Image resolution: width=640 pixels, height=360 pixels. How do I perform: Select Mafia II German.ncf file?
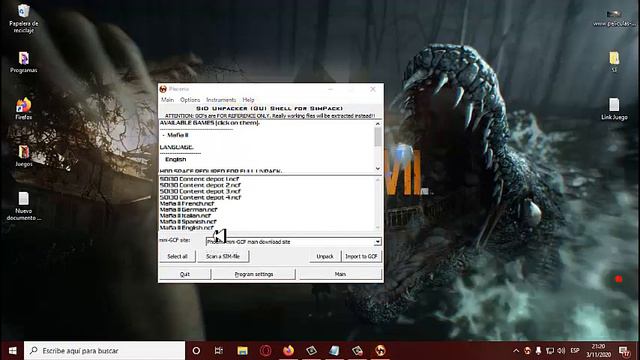point(189,209)
